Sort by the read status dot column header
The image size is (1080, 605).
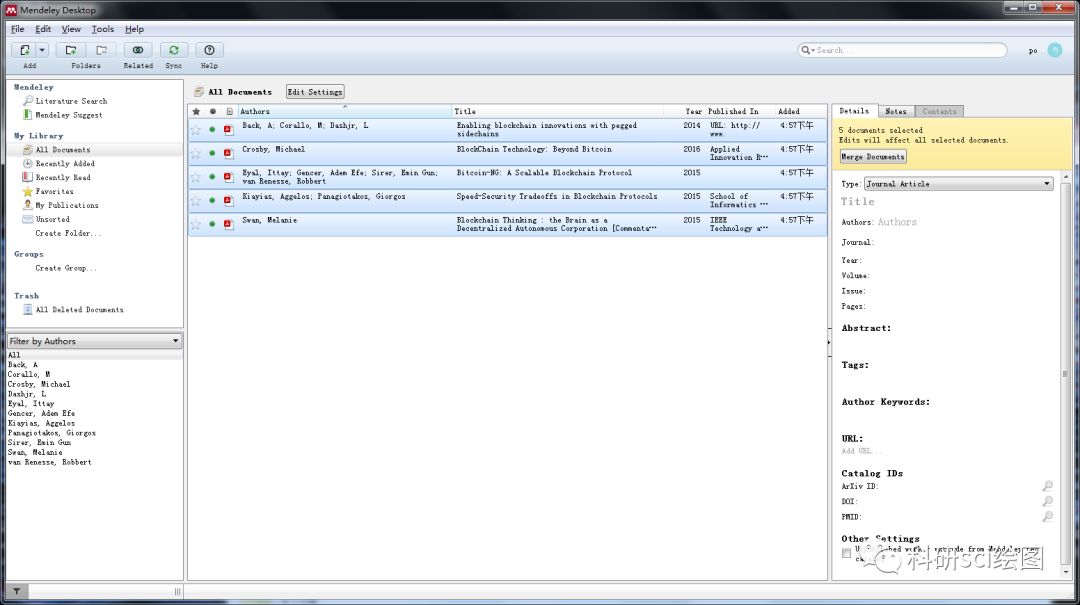point(213,112)
